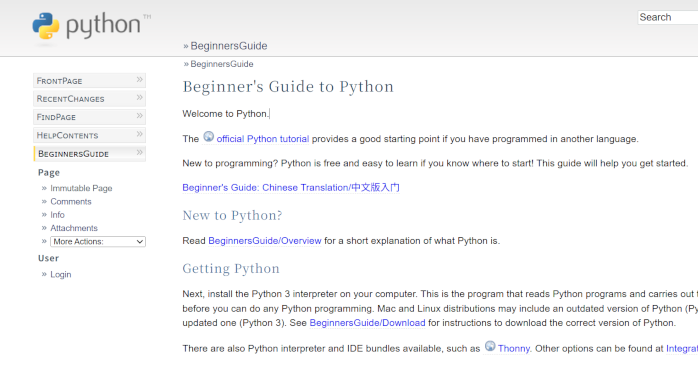Viewport: 698px width, 365px height.
Task: Click the New to Python? heading
Action: (x=232, y=215)
